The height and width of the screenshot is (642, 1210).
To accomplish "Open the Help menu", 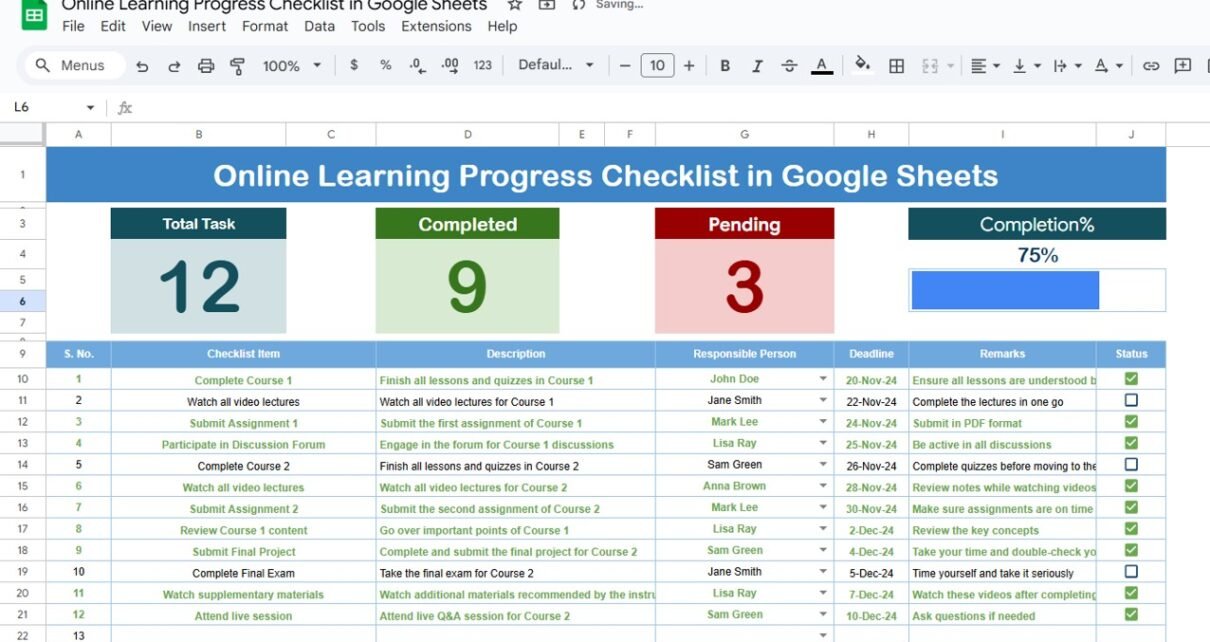I will click(502, 26).
